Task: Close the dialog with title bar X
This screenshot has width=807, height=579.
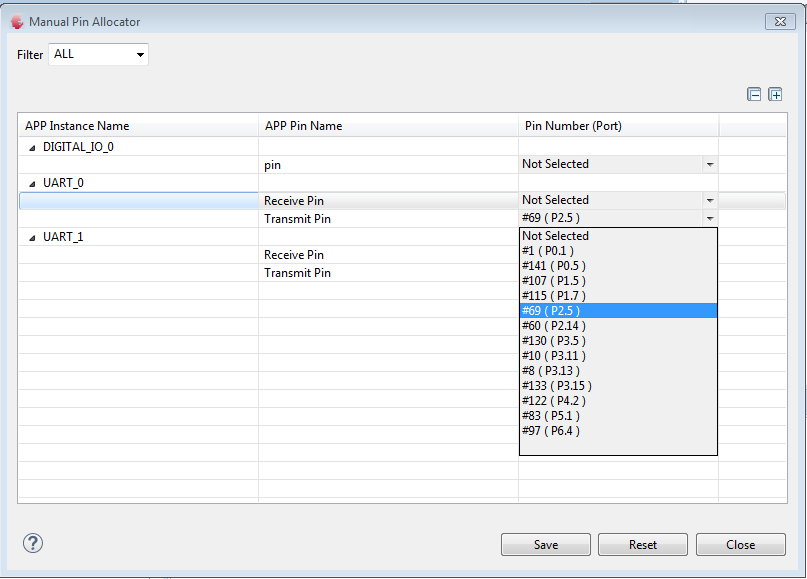Action: [x=780, y=22]
